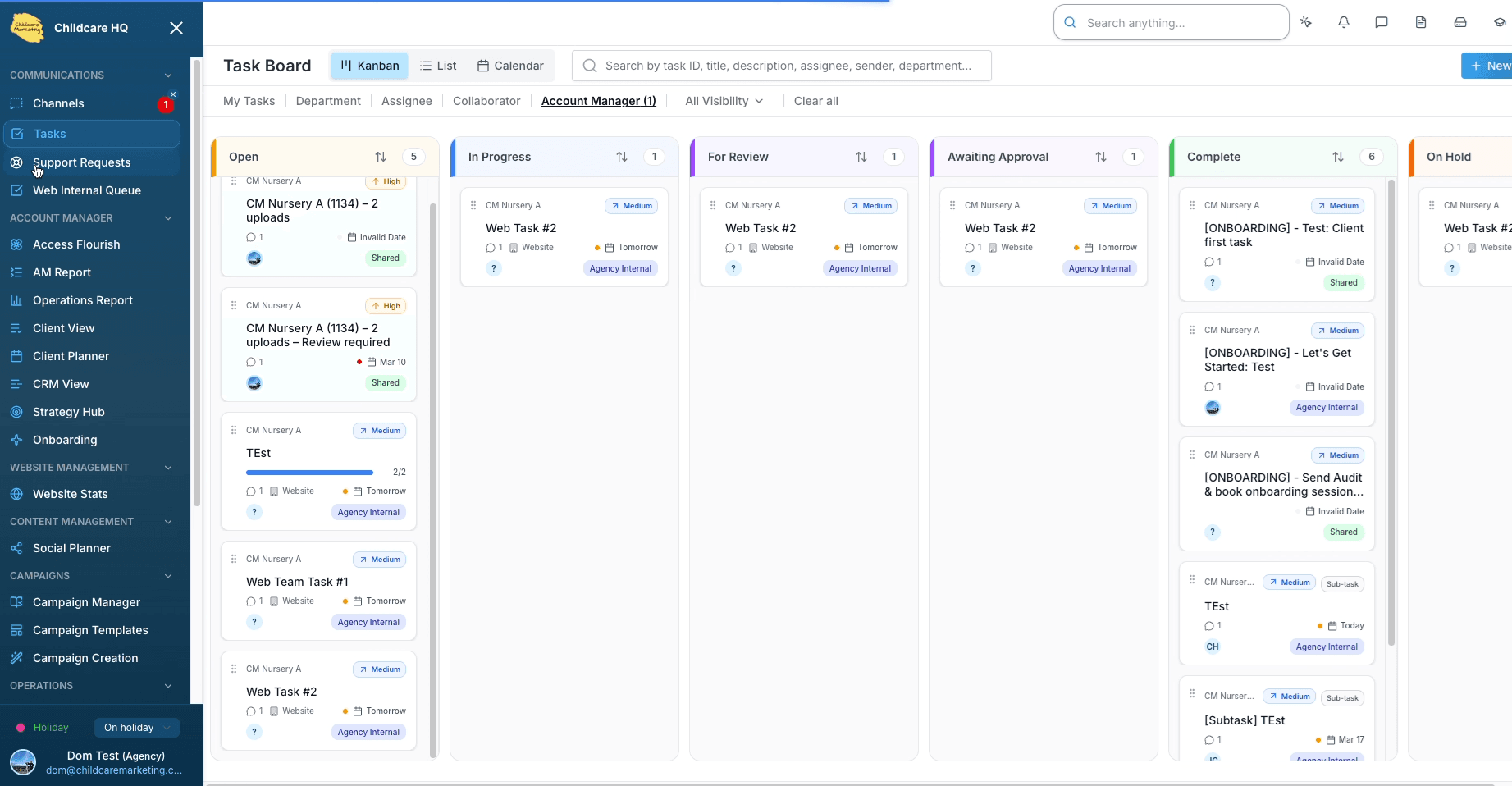Close the sidebar with the X icon
This screenshot has height=786, width=1512.
[176, 28]
